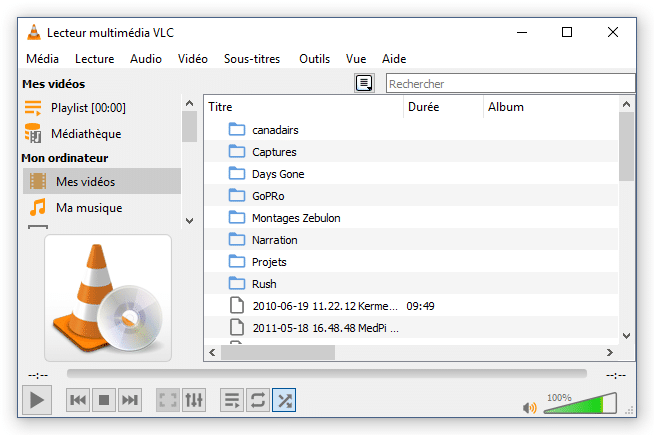Image resolution: width=654 pixels, height=435 pixels.
Task: Select Ma musique in sidebar
Action: (102, 207)
